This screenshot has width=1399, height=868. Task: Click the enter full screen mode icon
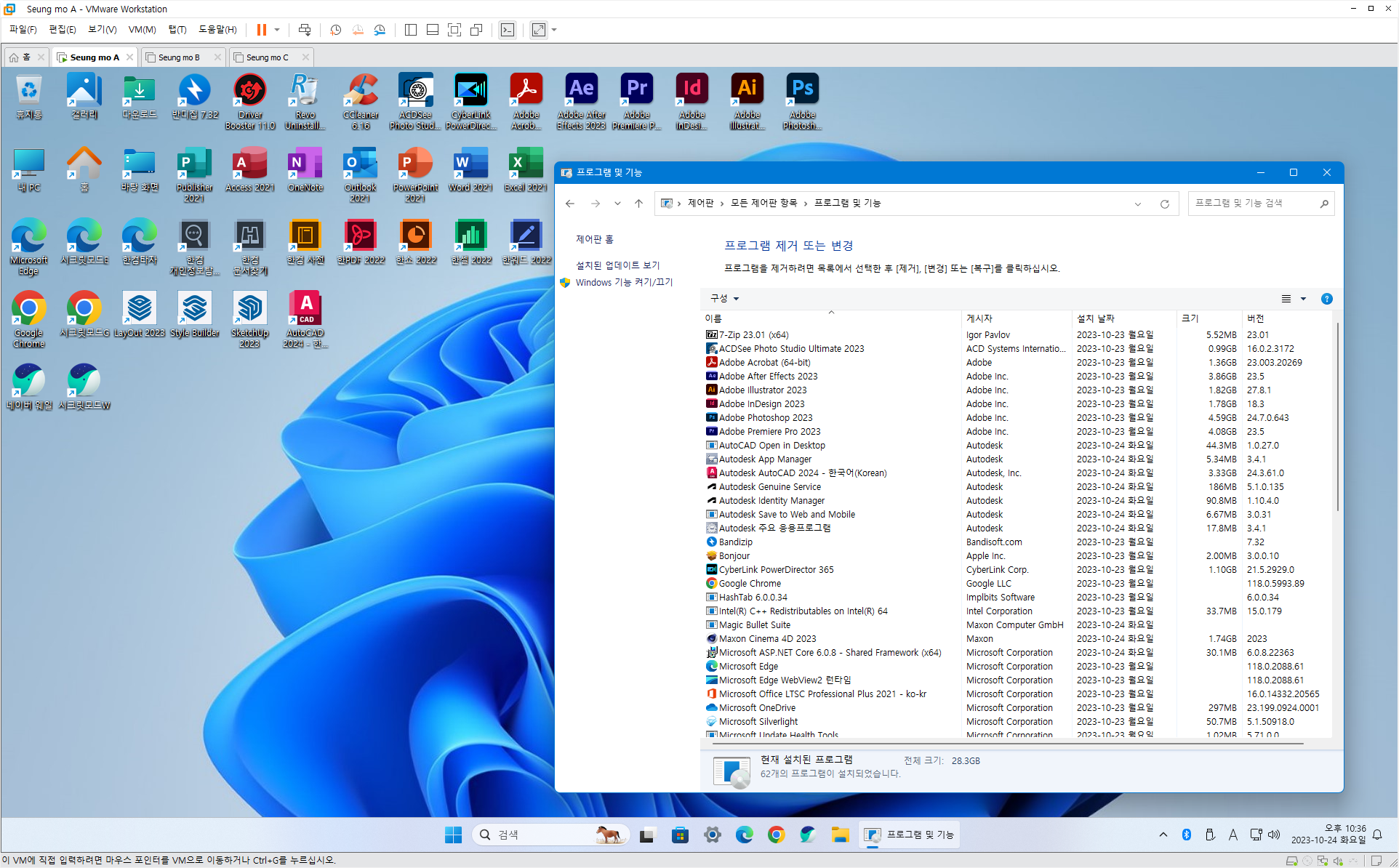(x=454, y=30)
